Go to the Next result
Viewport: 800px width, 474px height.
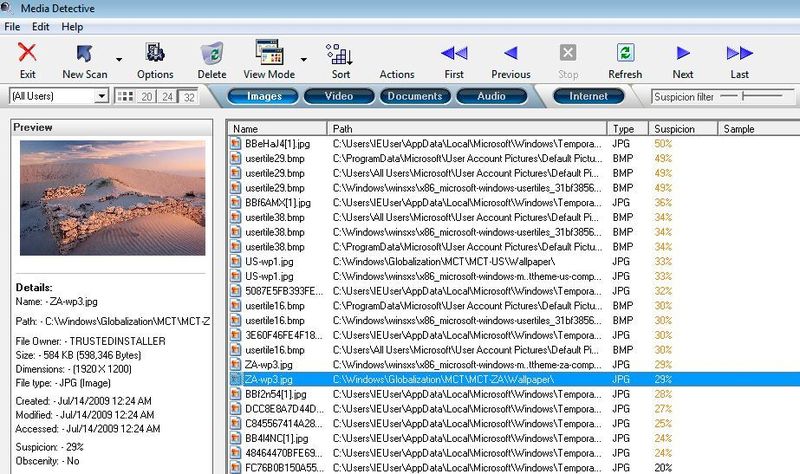click(683, 59)
